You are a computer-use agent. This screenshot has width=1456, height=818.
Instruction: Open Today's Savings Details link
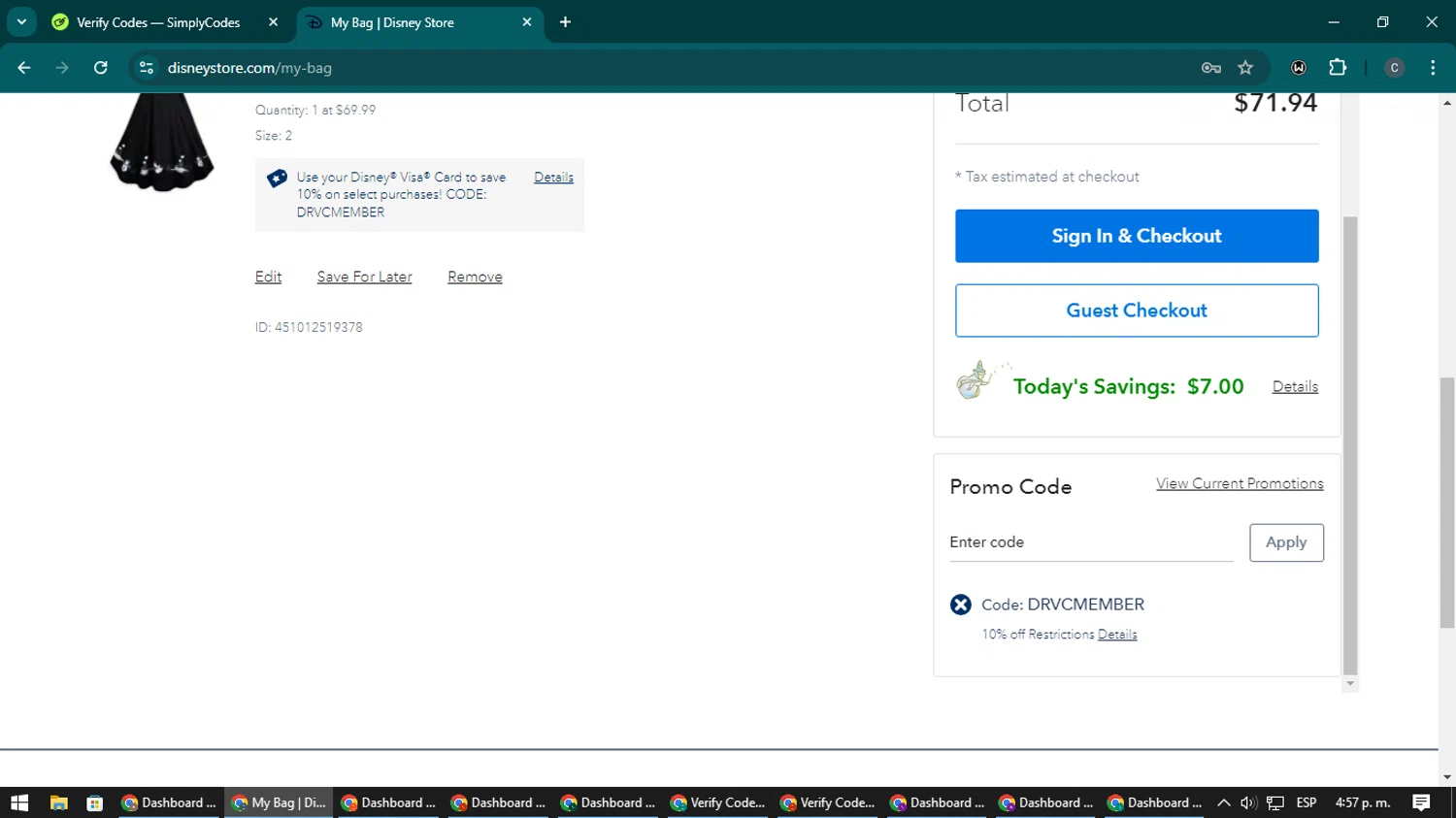1295,386
